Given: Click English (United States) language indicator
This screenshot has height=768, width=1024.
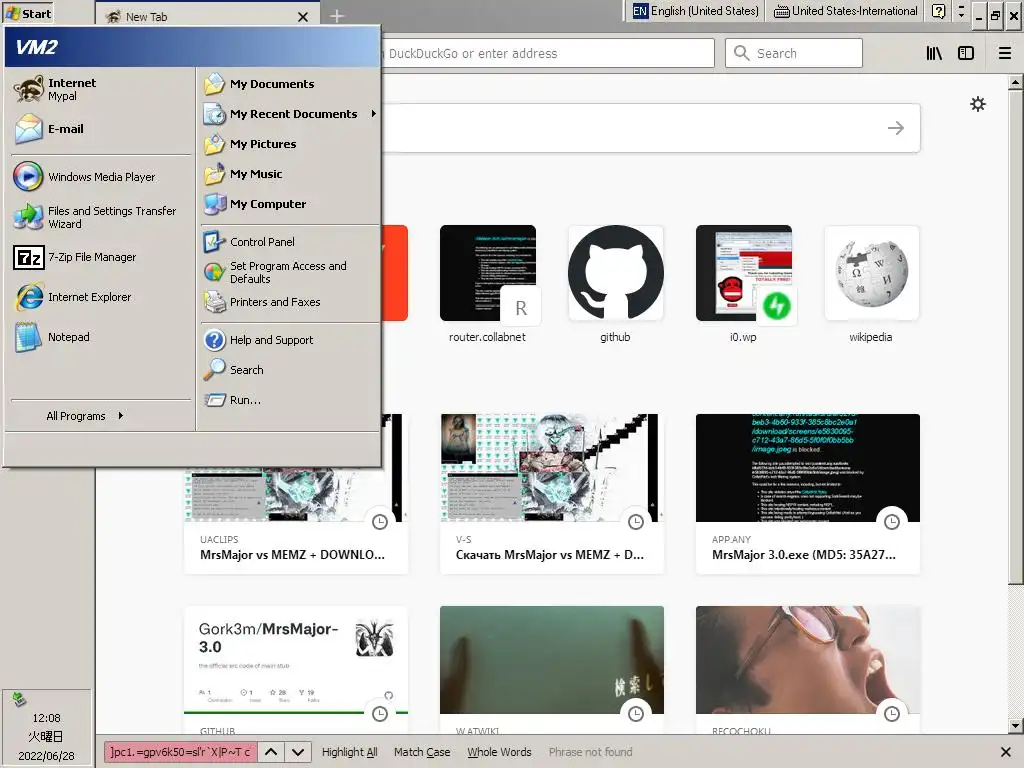Looking at the screenshot, I should click(x=696, y=11).
